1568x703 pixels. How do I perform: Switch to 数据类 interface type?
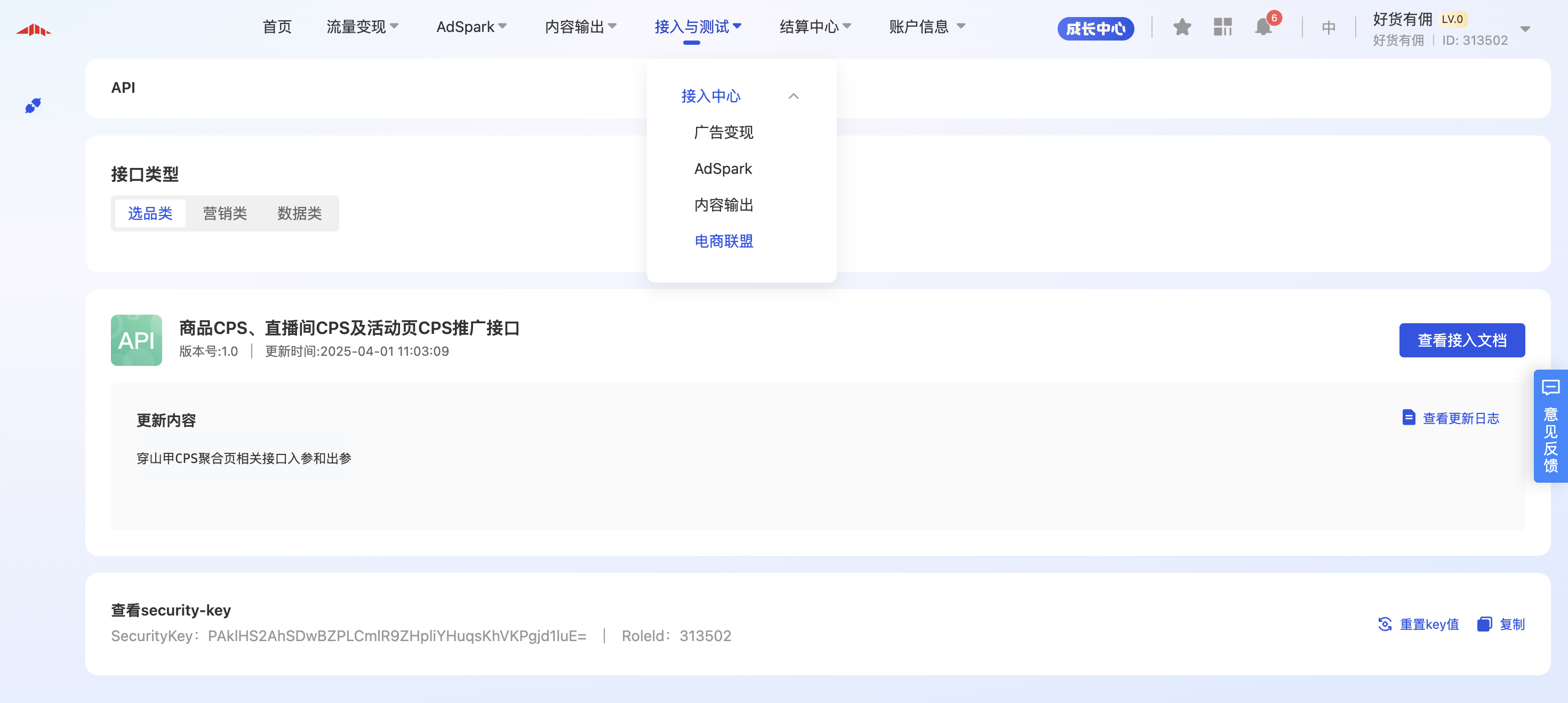click(x=300, y=214)
